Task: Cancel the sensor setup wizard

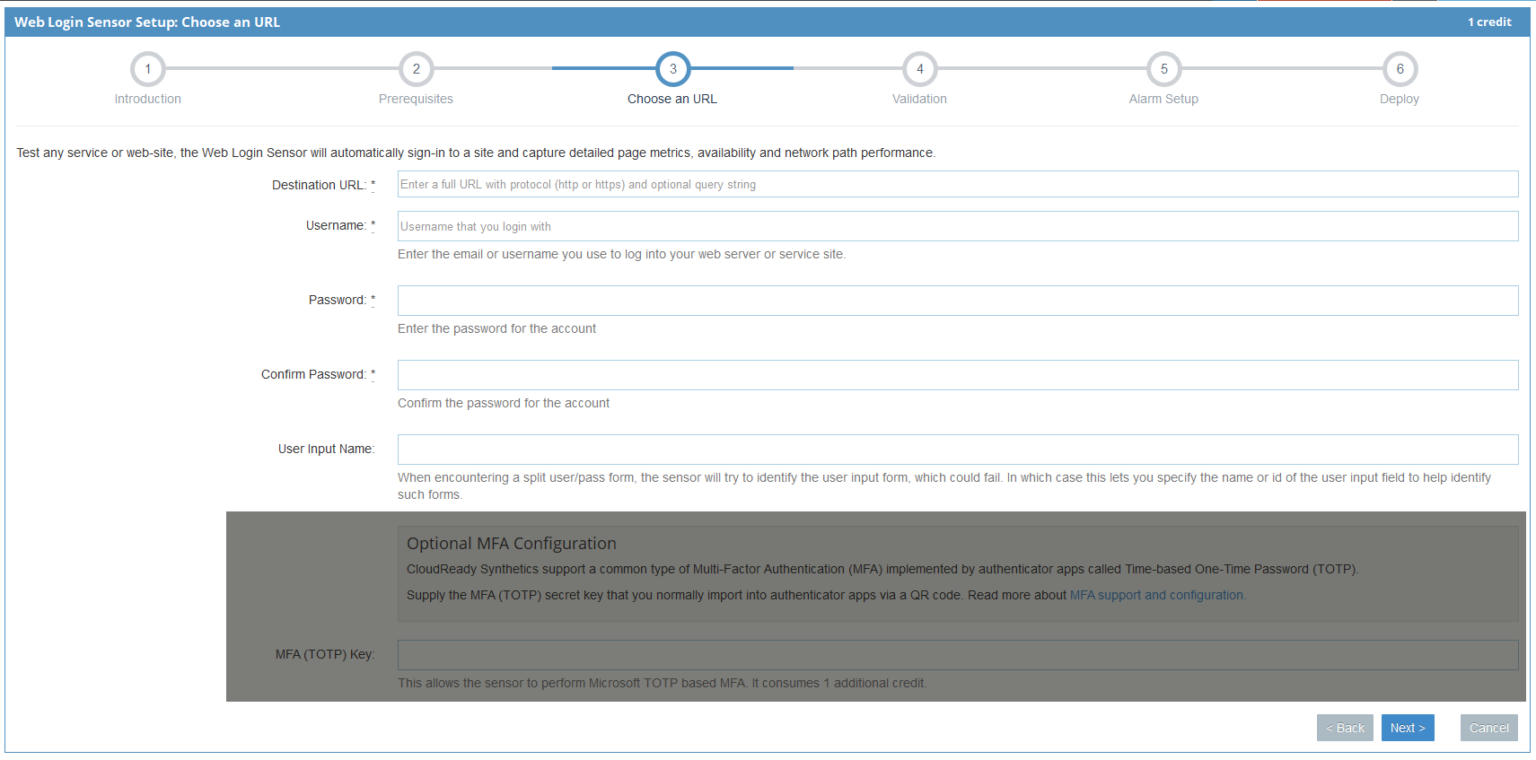Action: [x=1488, y=727]
